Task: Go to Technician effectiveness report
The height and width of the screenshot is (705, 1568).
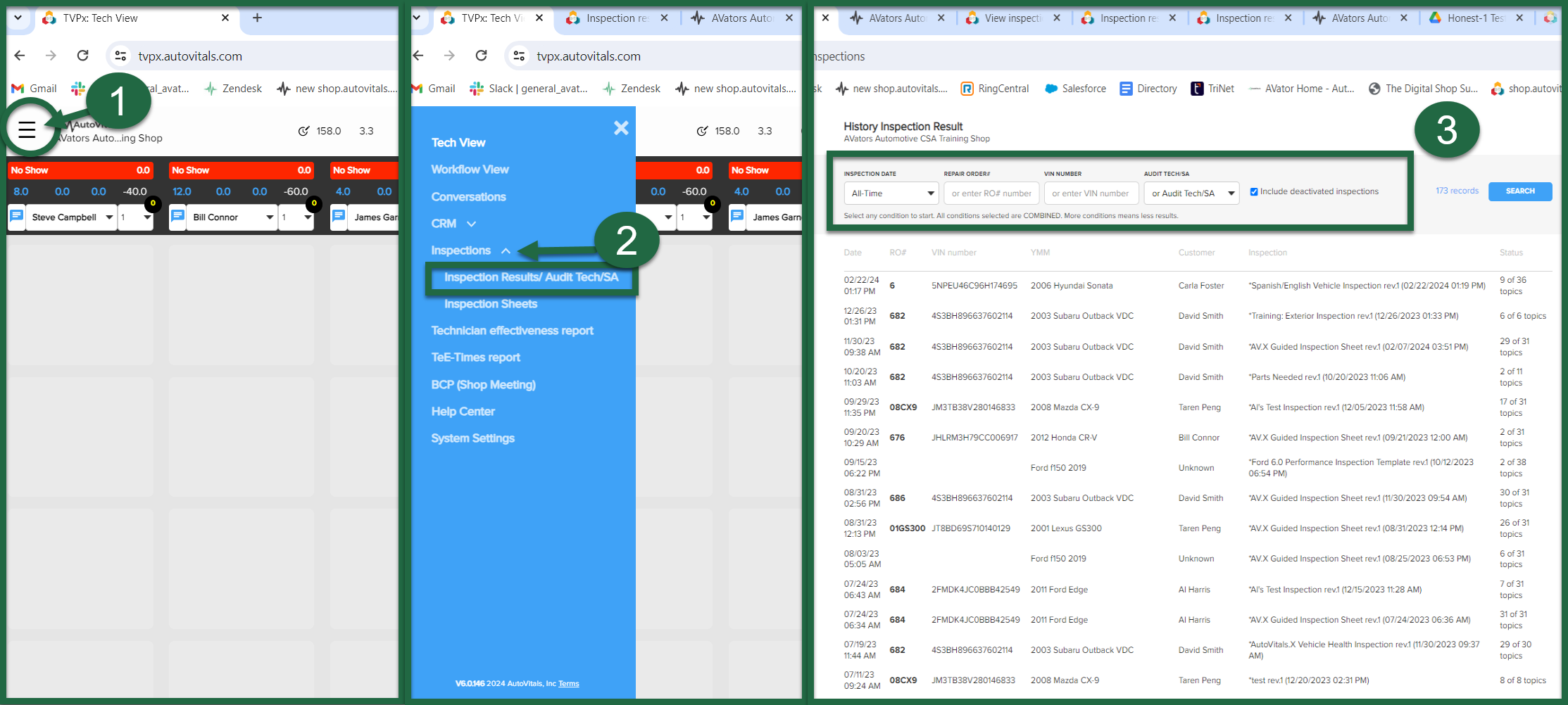Action: click(x=512, y=331)
